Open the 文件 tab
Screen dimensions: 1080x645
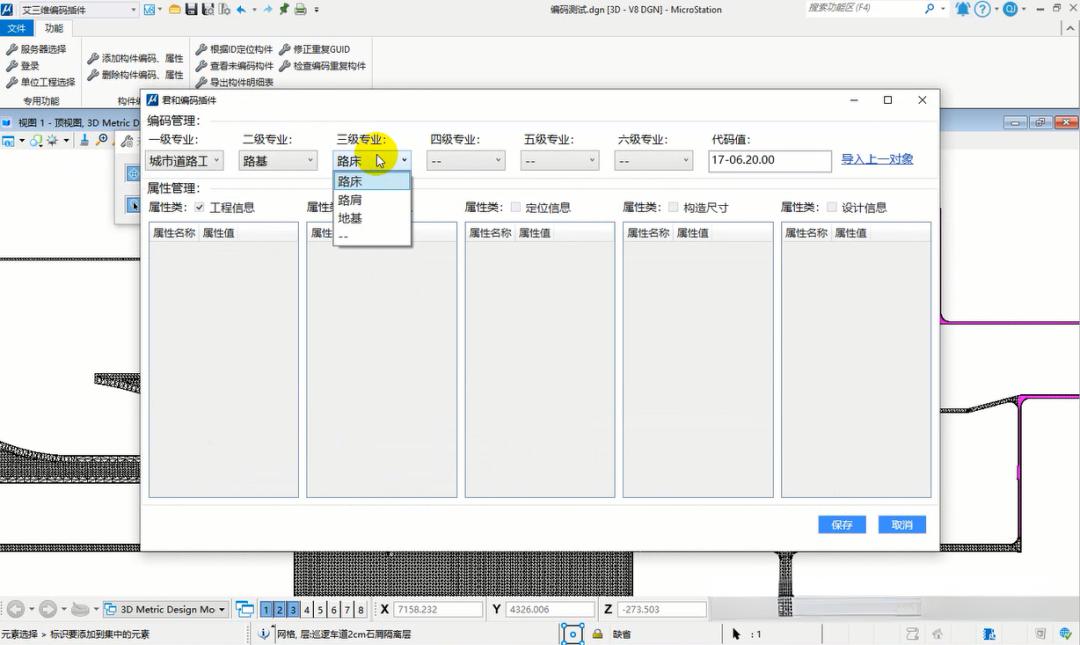[16, 28]
